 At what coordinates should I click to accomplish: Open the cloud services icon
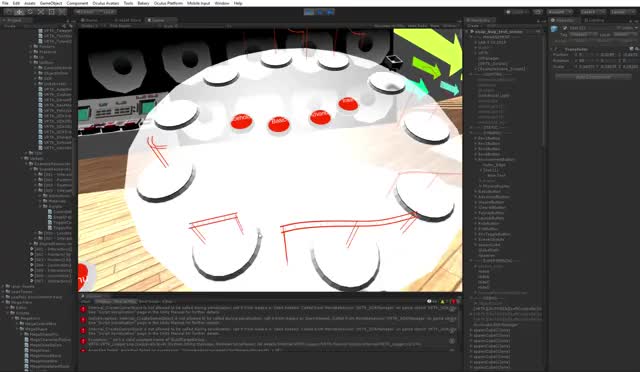538,12
